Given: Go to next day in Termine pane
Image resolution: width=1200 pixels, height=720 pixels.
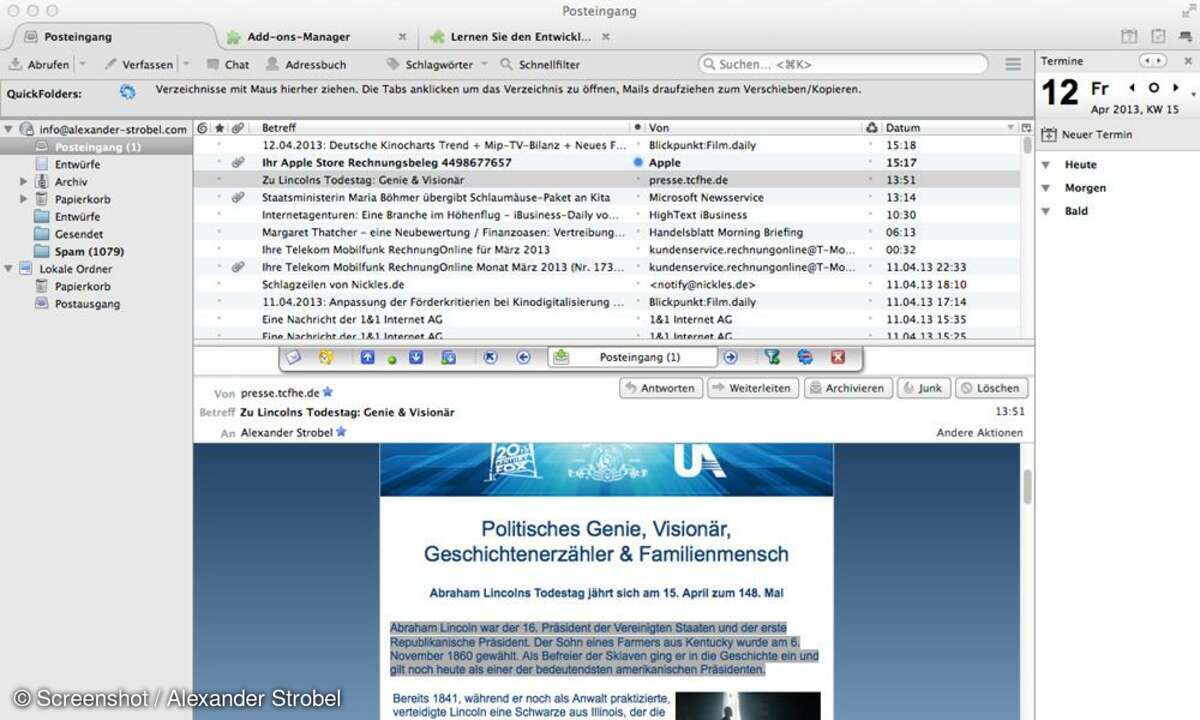Looking at the screenshot, I should (x=1175, y=88).
